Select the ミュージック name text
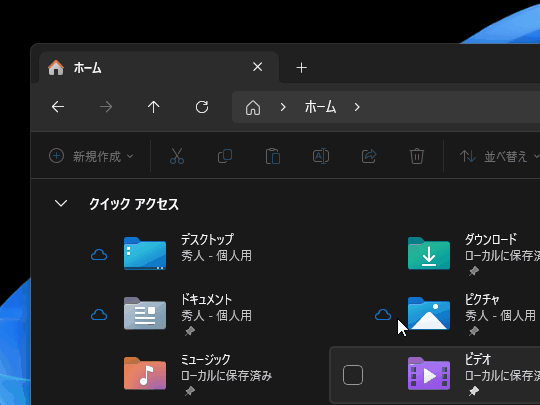Image resolution: width=540 pixels, height=405 pixels. click(x=206, y=360)
